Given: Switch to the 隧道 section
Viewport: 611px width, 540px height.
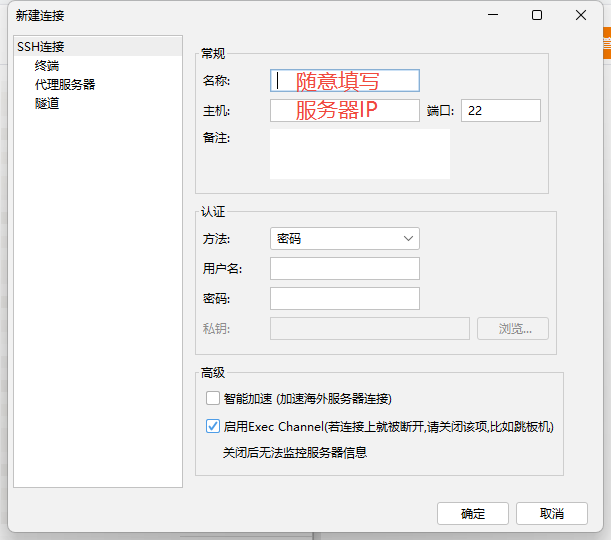Looking at the screenshot, I should pyautogui.click(x=47, y=103).
